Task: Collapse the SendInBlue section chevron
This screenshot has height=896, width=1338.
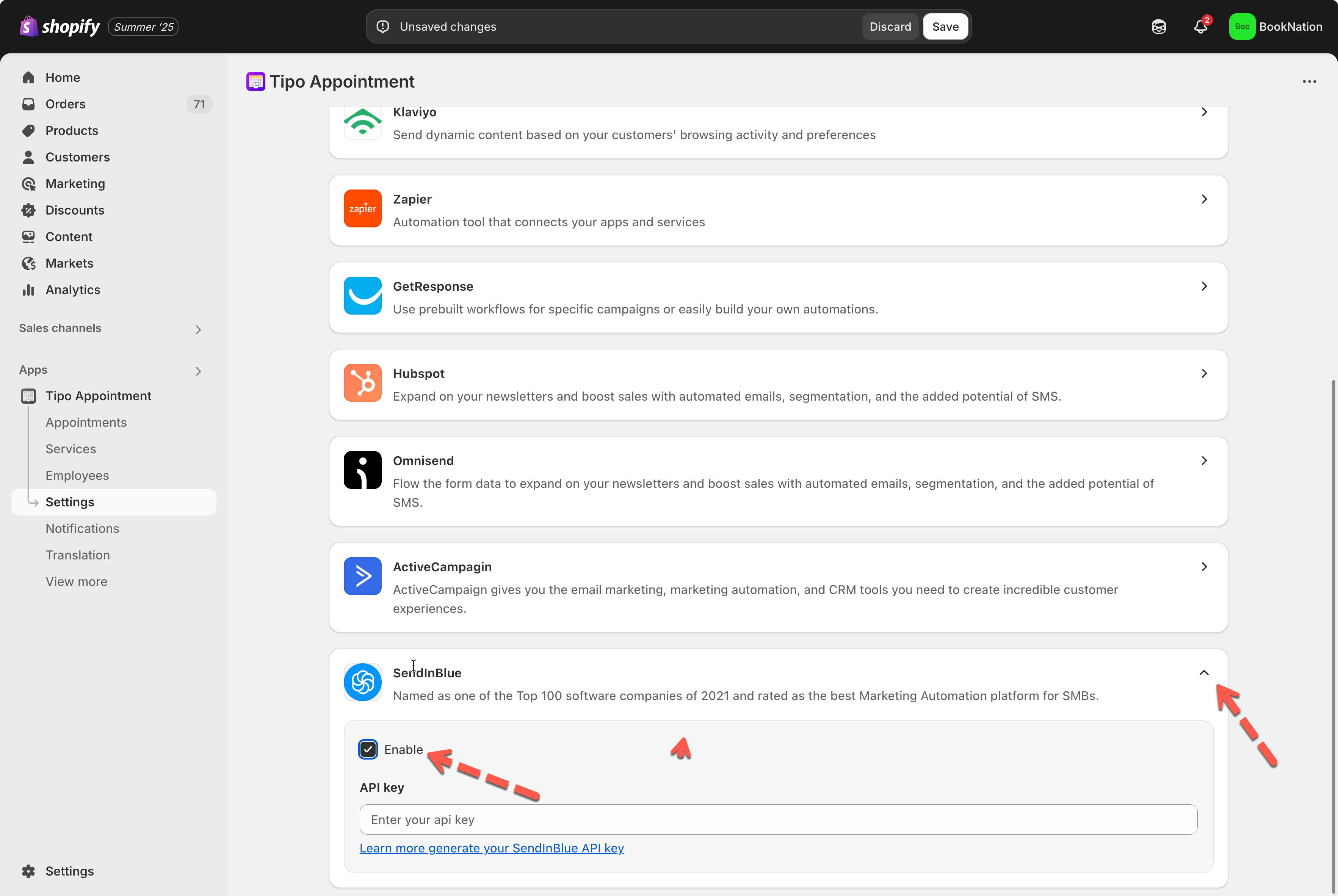Action: click(x=1204, y=673)
